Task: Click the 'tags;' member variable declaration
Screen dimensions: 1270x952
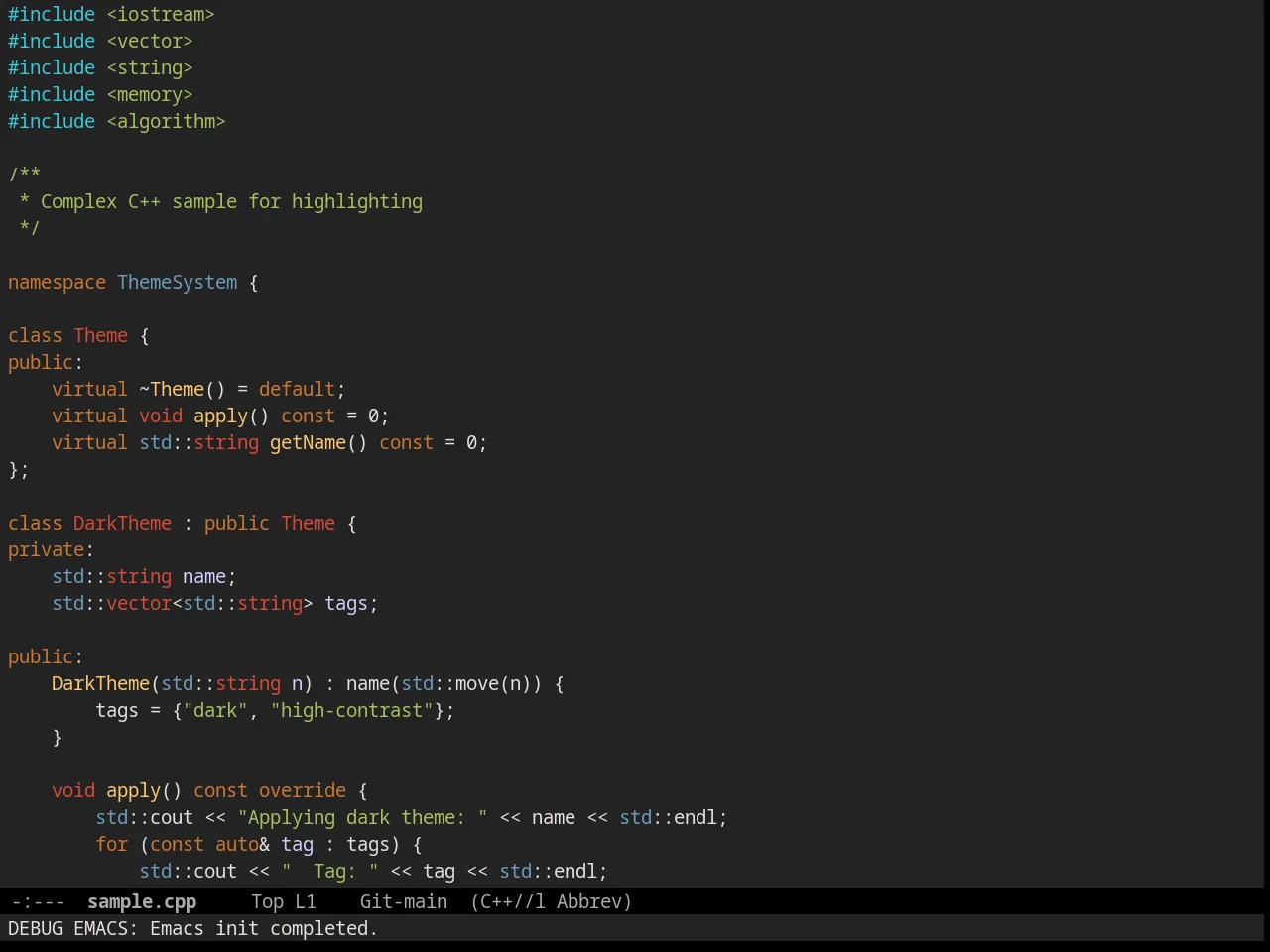Action: click(x=351, y=603)
